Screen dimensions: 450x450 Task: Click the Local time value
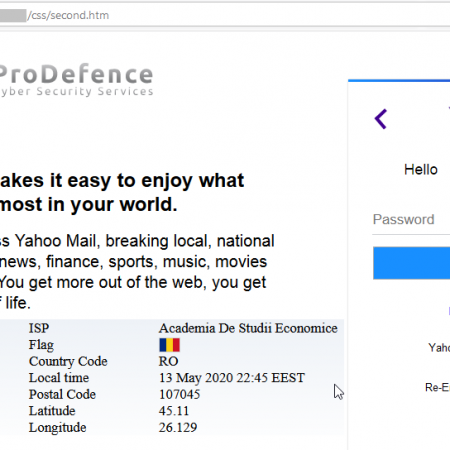pyautogui.click(x=232, y=378)
